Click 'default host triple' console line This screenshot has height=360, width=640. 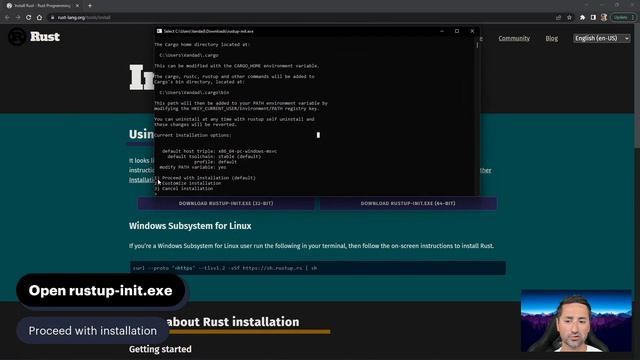pyautogui.click(x=219, y=151)
